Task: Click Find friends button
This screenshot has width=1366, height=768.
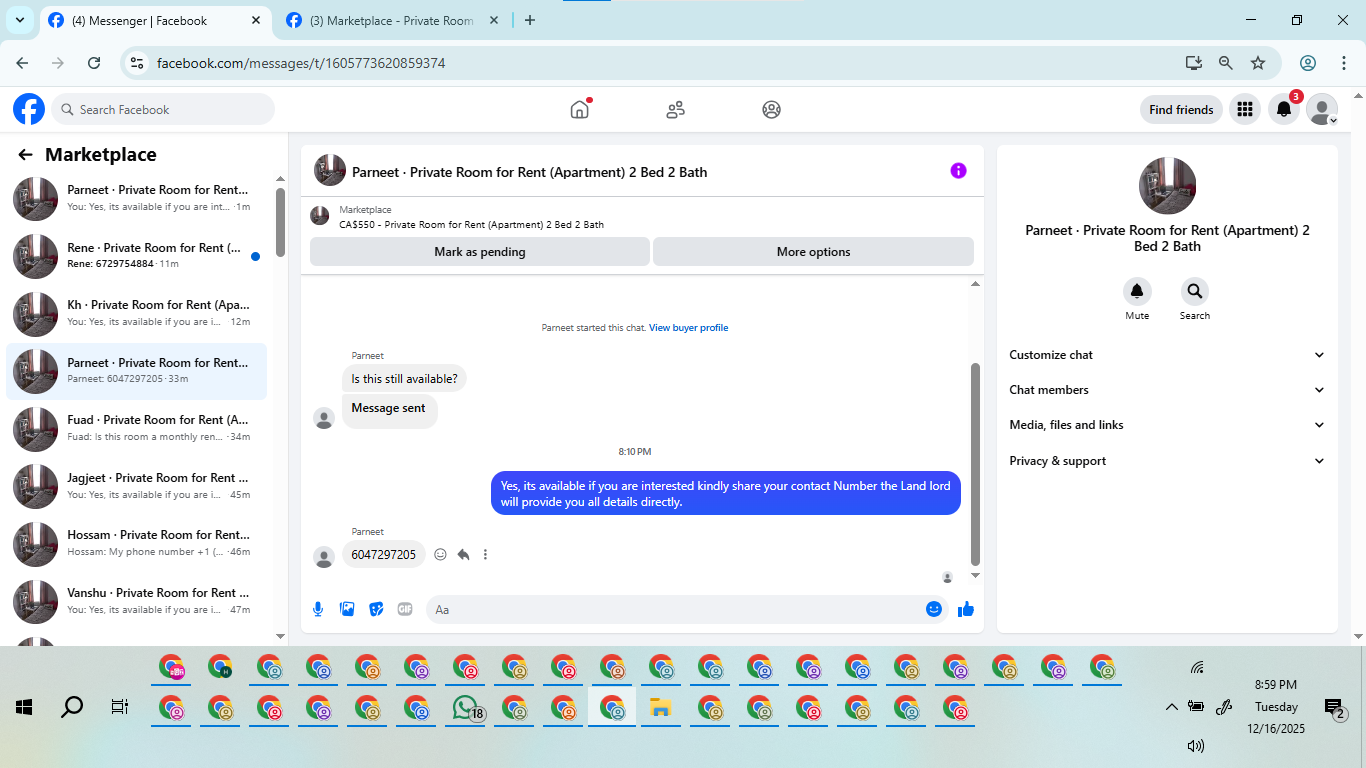Action: [x=1181, y=109]
